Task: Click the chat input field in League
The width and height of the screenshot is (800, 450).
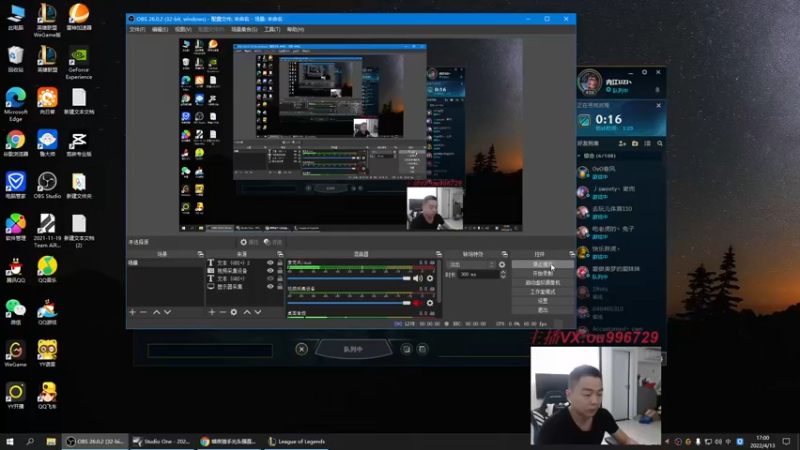Action: [210, 351]
